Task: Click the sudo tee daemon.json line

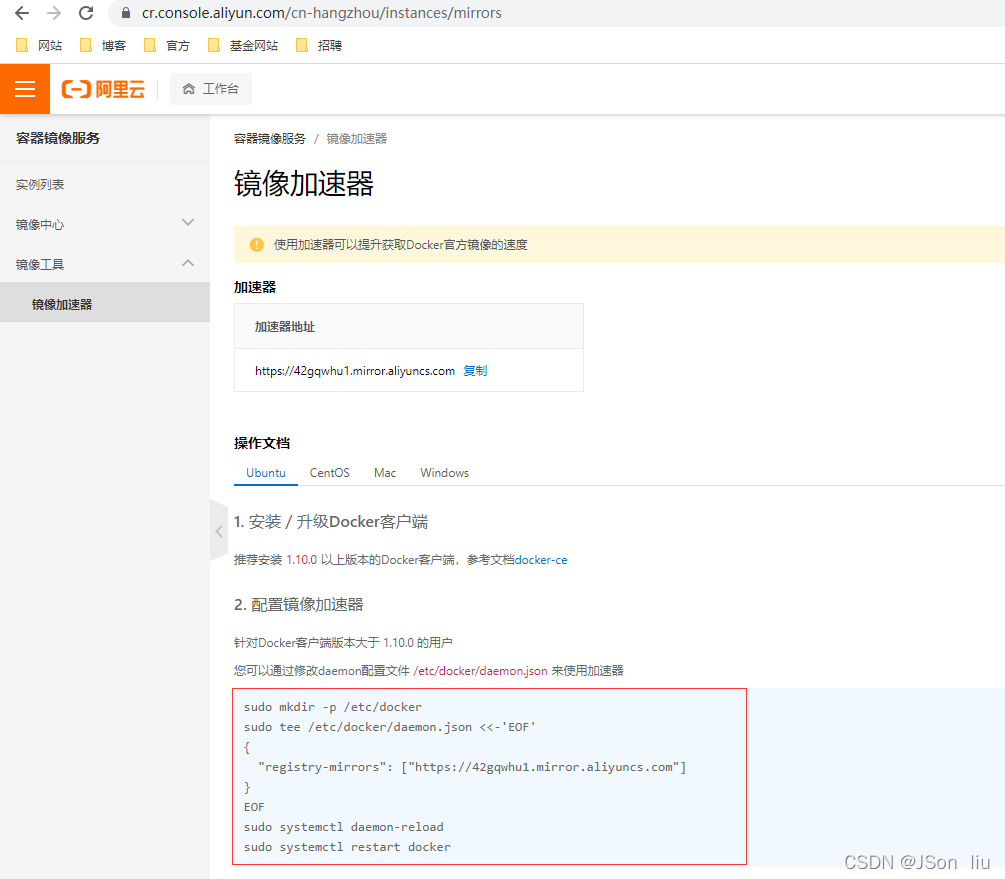Action: 390,727
